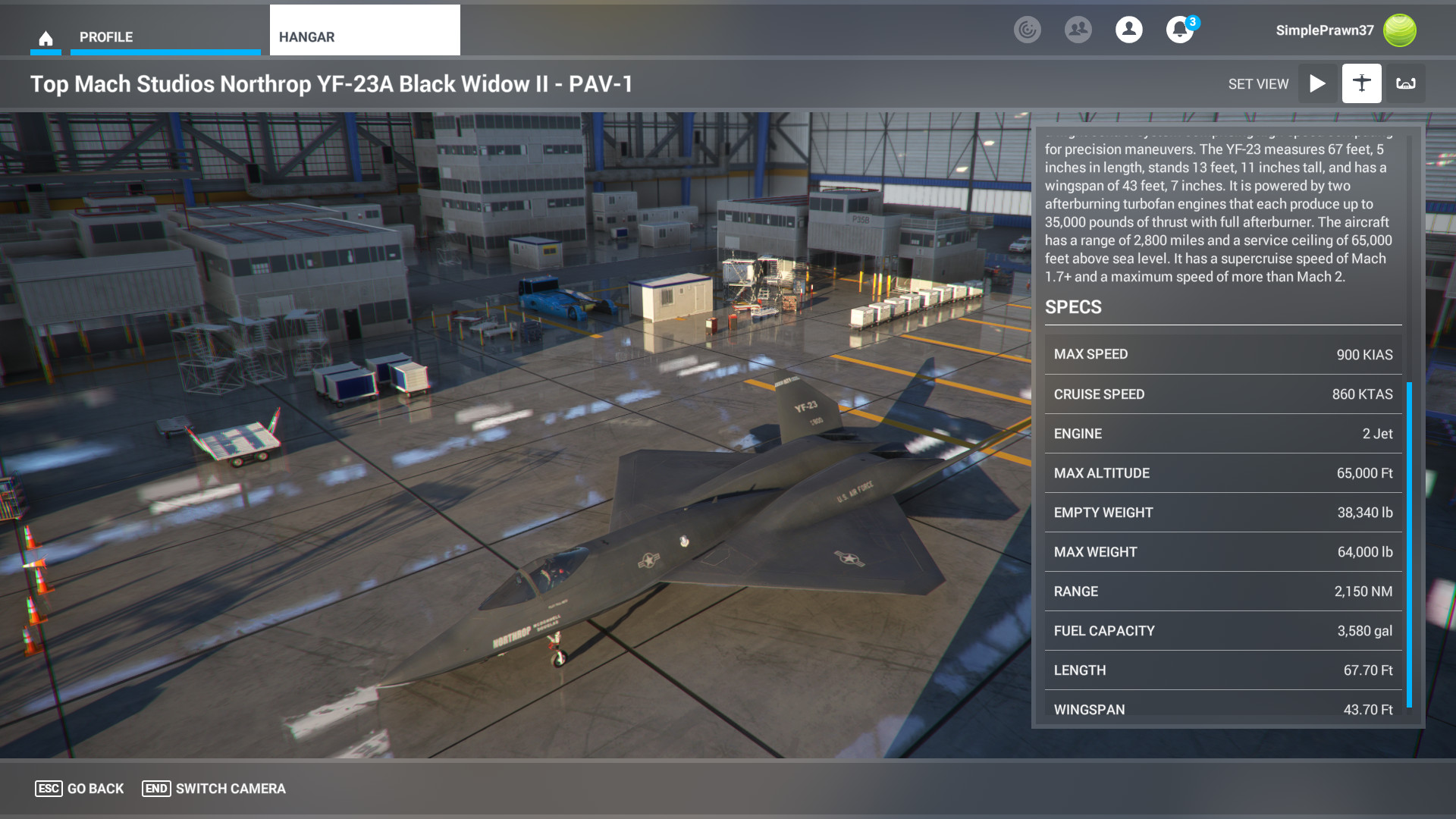The image size is (1456, 819).
Task: Select the MAX SPEED spec row
Action: (x=1222, y=354)
